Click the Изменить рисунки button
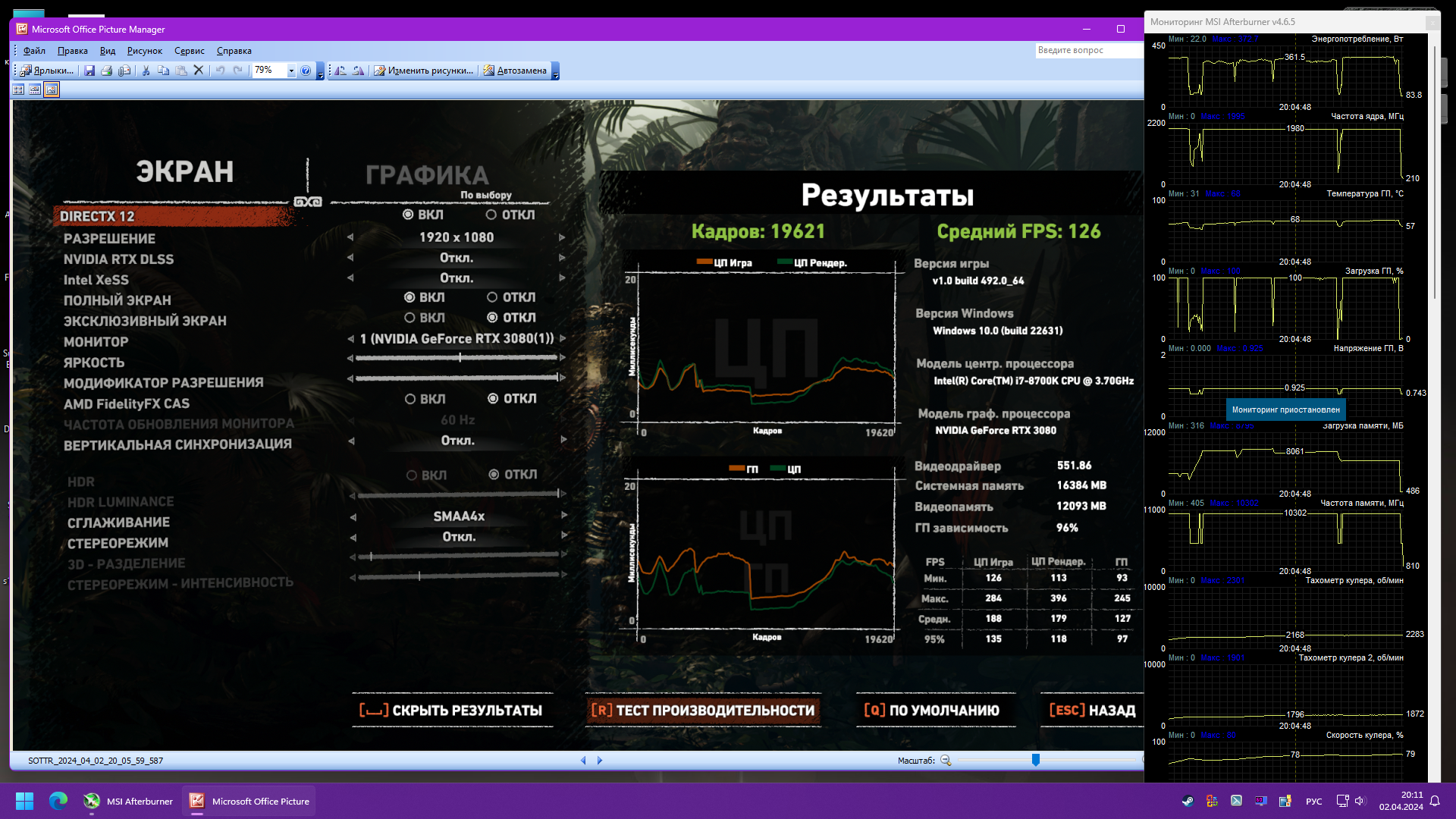Viewport: 1456px width, 819px height. coord(424,71)
